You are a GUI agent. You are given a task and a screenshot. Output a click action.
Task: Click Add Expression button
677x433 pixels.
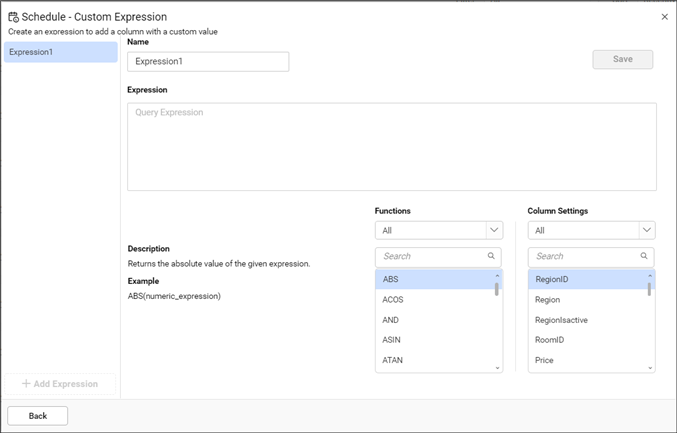(60, 384)
